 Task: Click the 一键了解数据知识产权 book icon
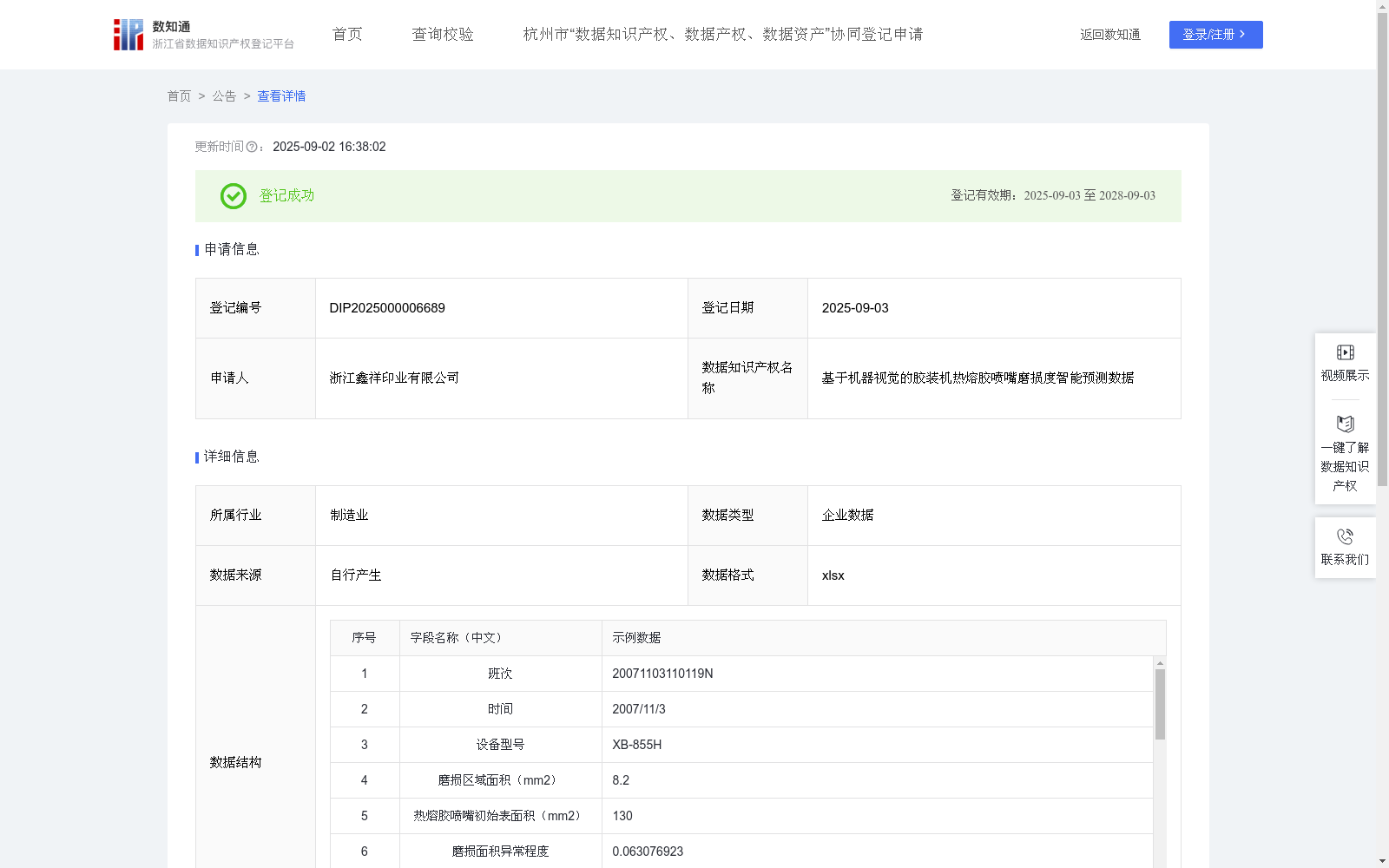click(x=1346, y=424)
